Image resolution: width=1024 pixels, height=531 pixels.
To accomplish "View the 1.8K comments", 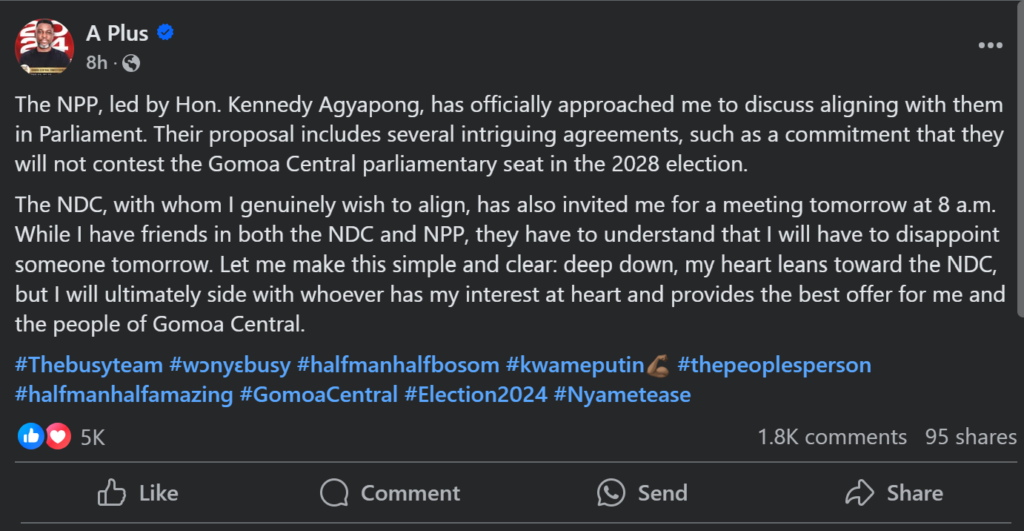I will pyautogui.click(x=832, y=437).
